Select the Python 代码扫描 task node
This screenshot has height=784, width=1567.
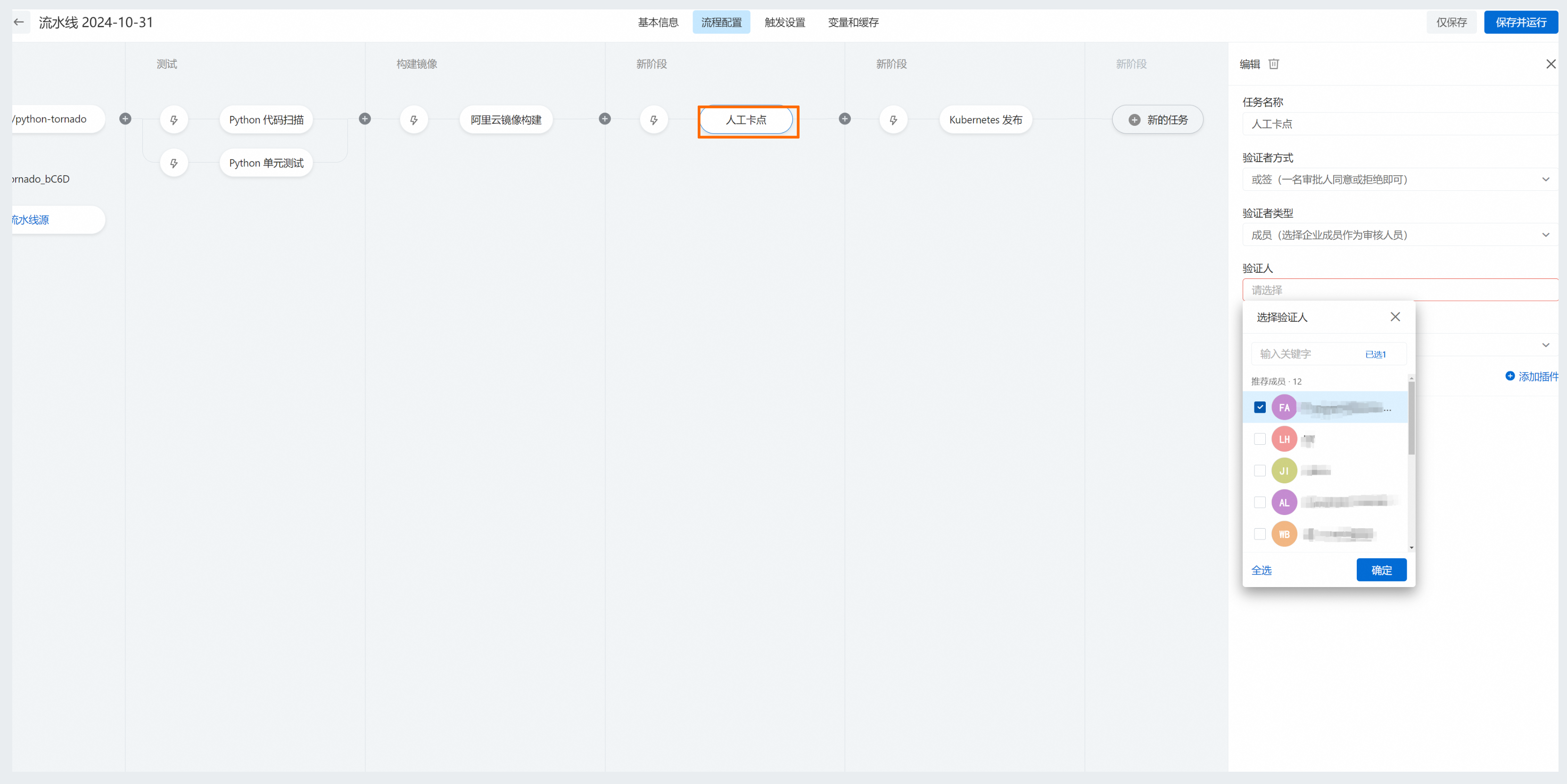(x=266, y=120)
